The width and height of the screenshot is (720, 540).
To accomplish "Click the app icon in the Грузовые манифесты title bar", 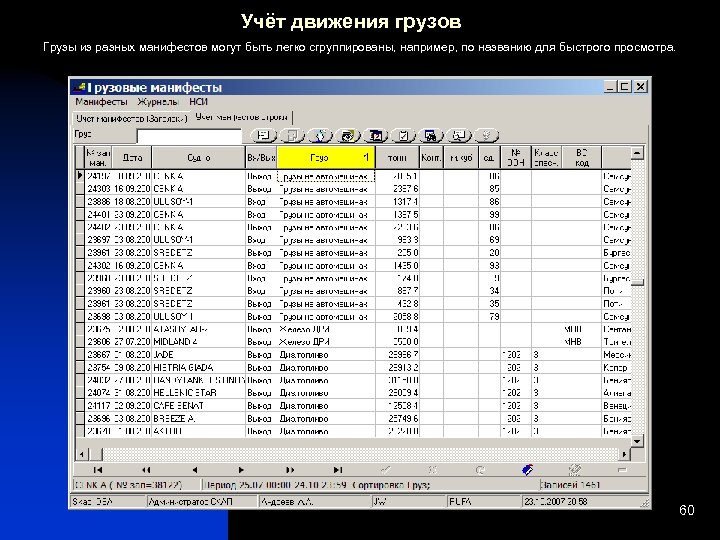I will click(x=80, y=87).
